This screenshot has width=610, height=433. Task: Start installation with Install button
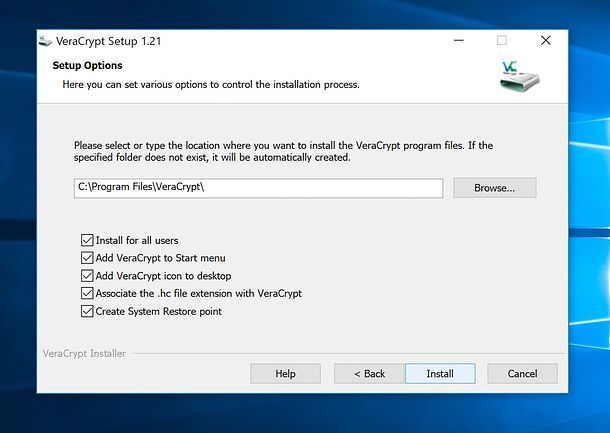pos(440,373)
